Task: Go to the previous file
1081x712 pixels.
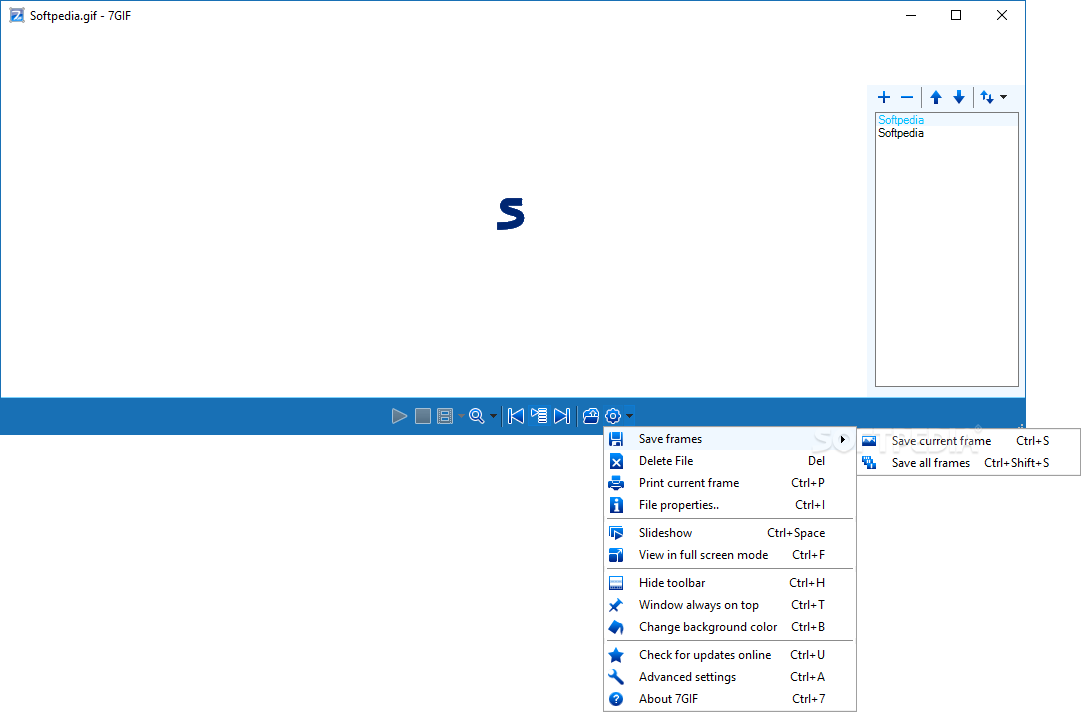Action: pyautogui.click(x=516, y=416)
